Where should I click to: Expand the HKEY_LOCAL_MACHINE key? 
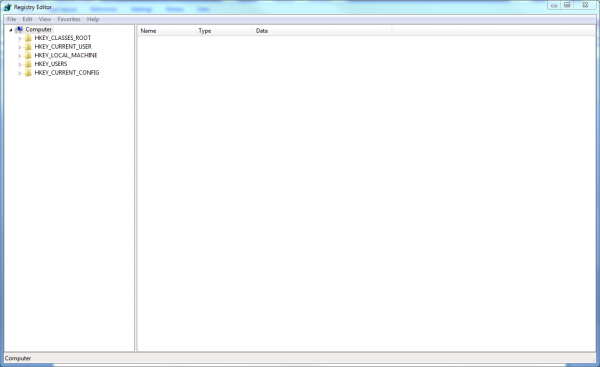[20, 56]
